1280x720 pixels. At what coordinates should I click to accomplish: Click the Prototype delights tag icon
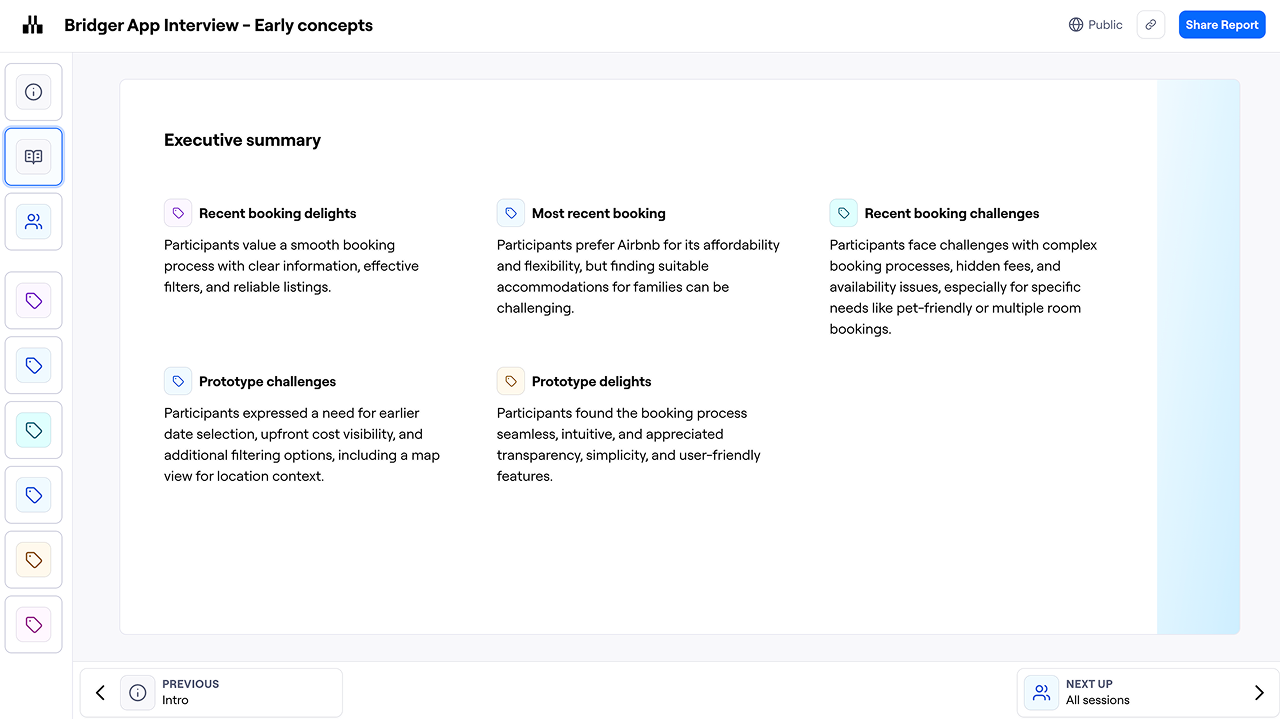[511, 381]
